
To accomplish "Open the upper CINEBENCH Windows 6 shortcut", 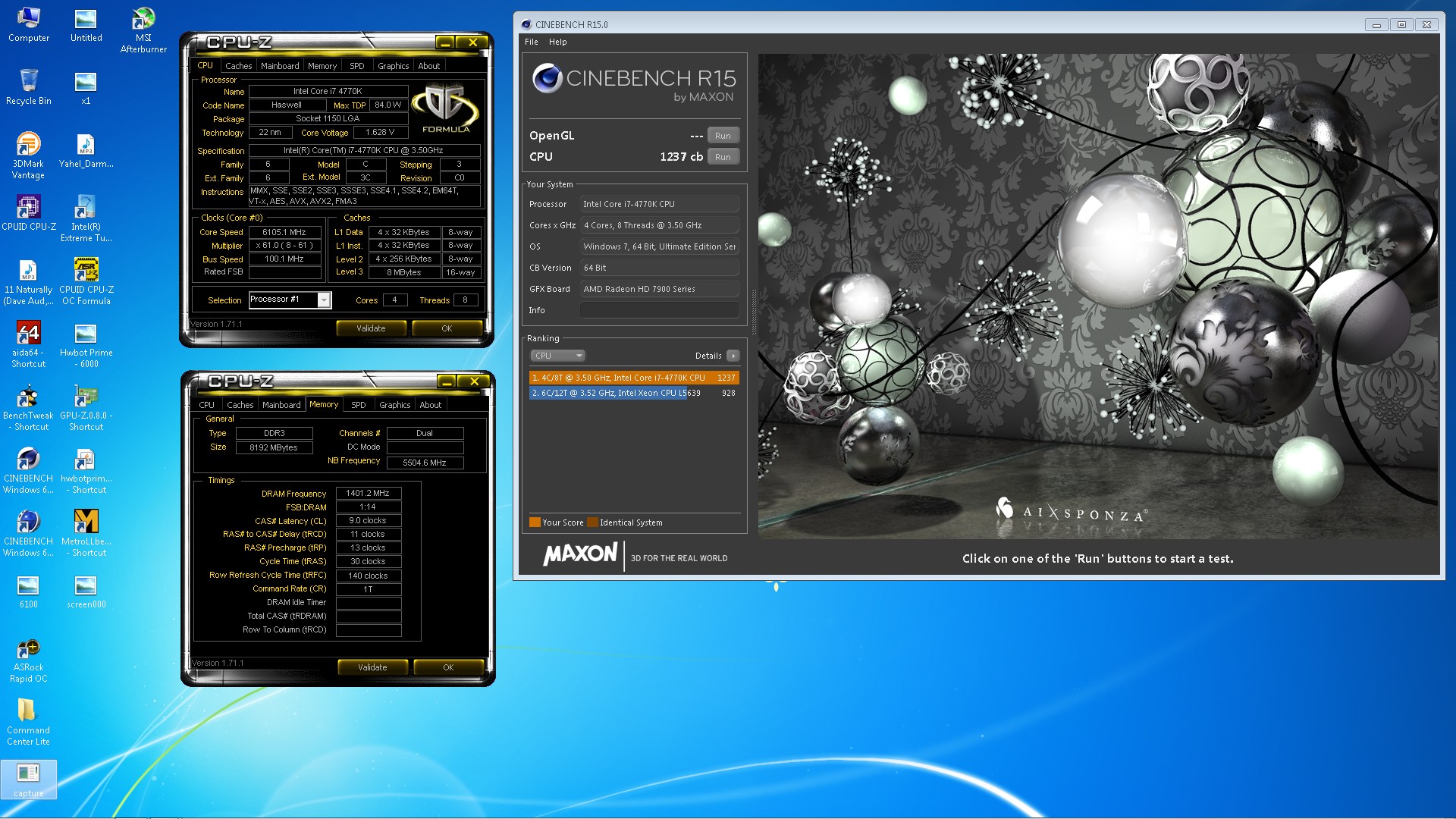I will coord(28,470).
